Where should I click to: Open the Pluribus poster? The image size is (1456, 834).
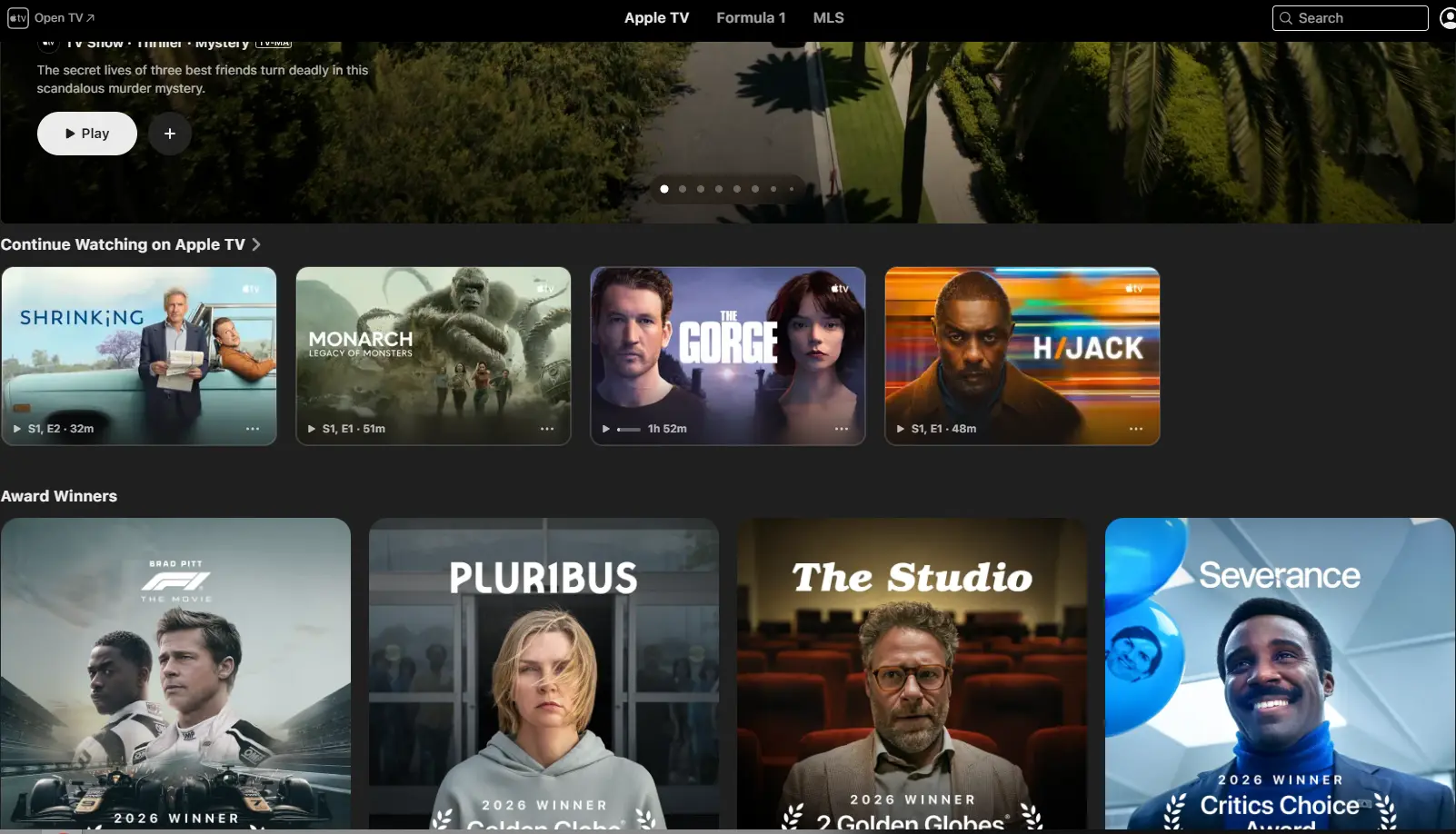click(x=544, y=673)
